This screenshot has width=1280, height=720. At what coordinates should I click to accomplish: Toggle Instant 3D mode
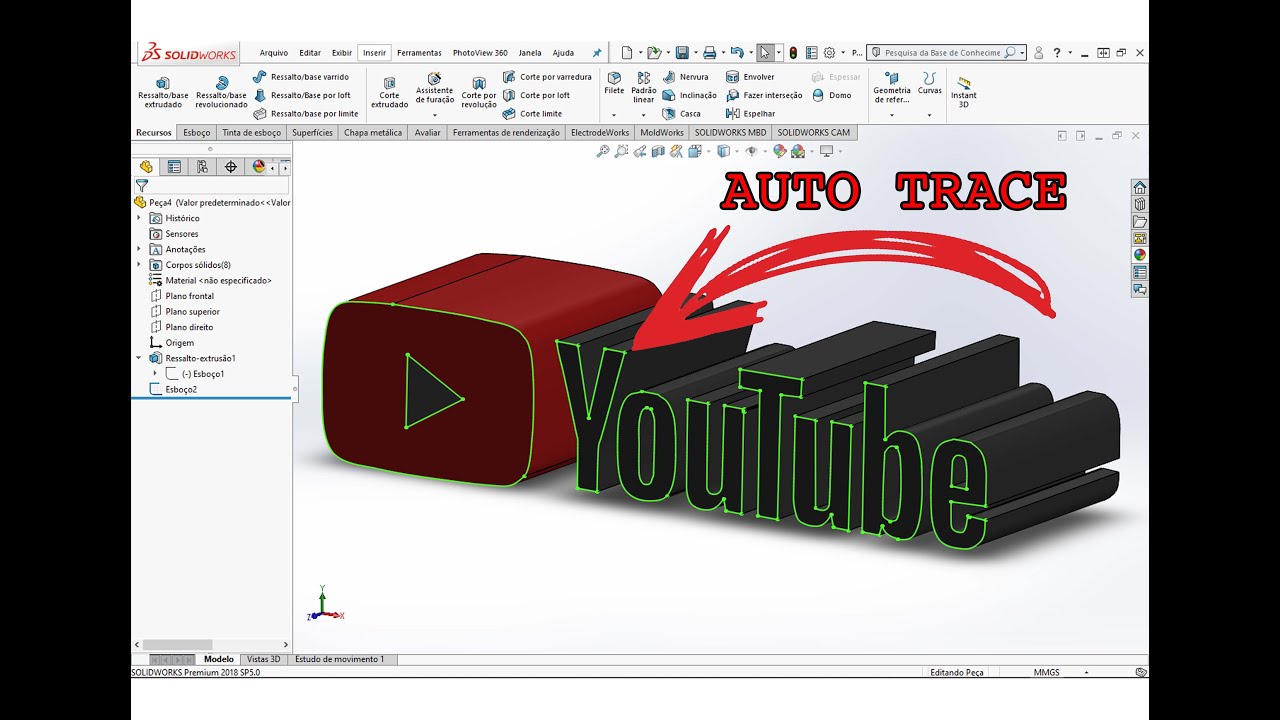click(x=964, y=92)
